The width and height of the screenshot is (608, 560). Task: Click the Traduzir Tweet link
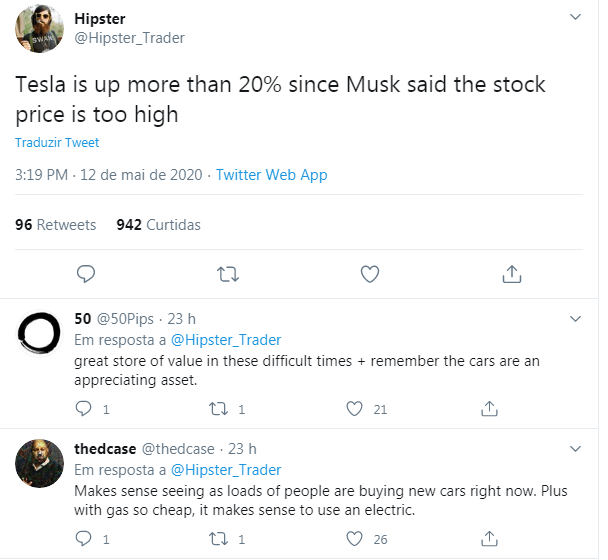(x=57, y=143)
